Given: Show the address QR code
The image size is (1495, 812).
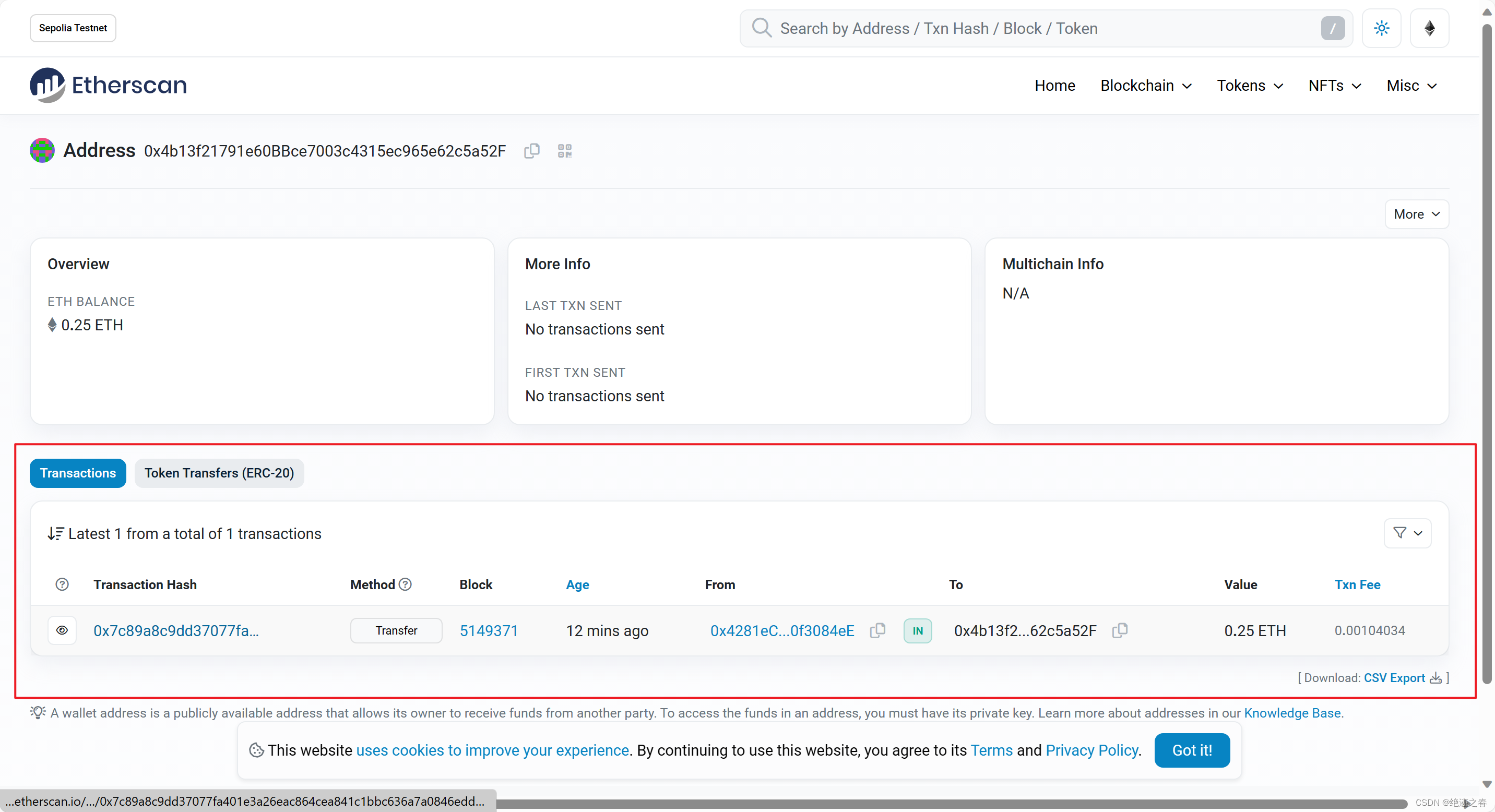Looking at the screenshot, I should 564,151.
